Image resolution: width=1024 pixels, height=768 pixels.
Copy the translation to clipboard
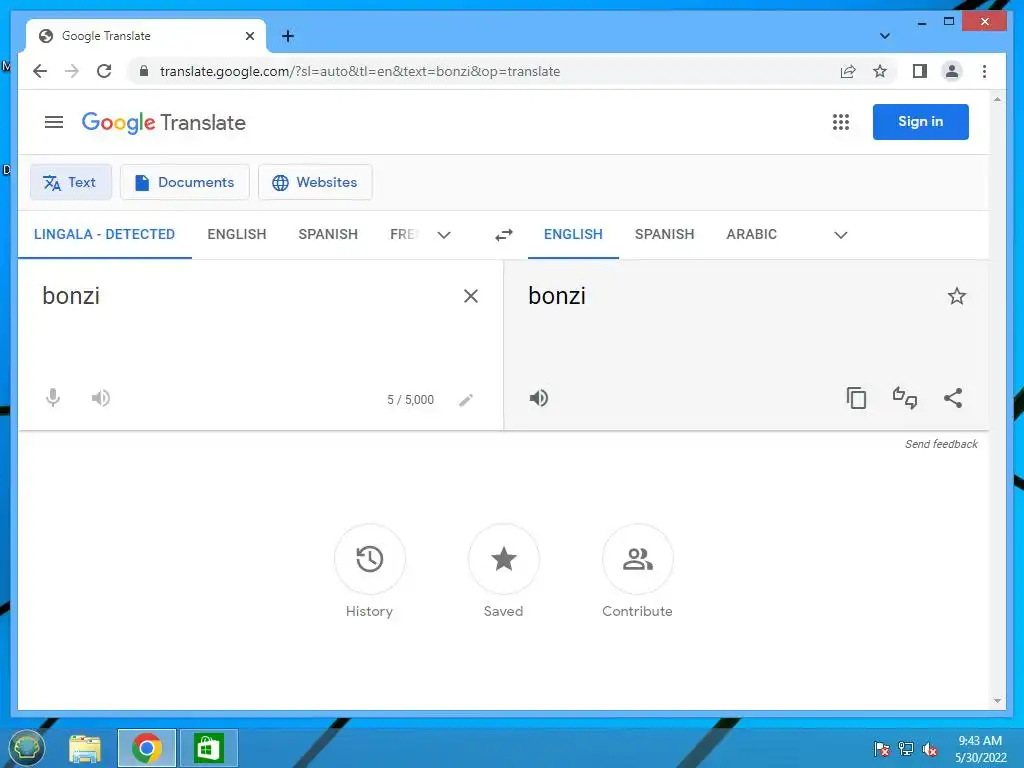856,398
